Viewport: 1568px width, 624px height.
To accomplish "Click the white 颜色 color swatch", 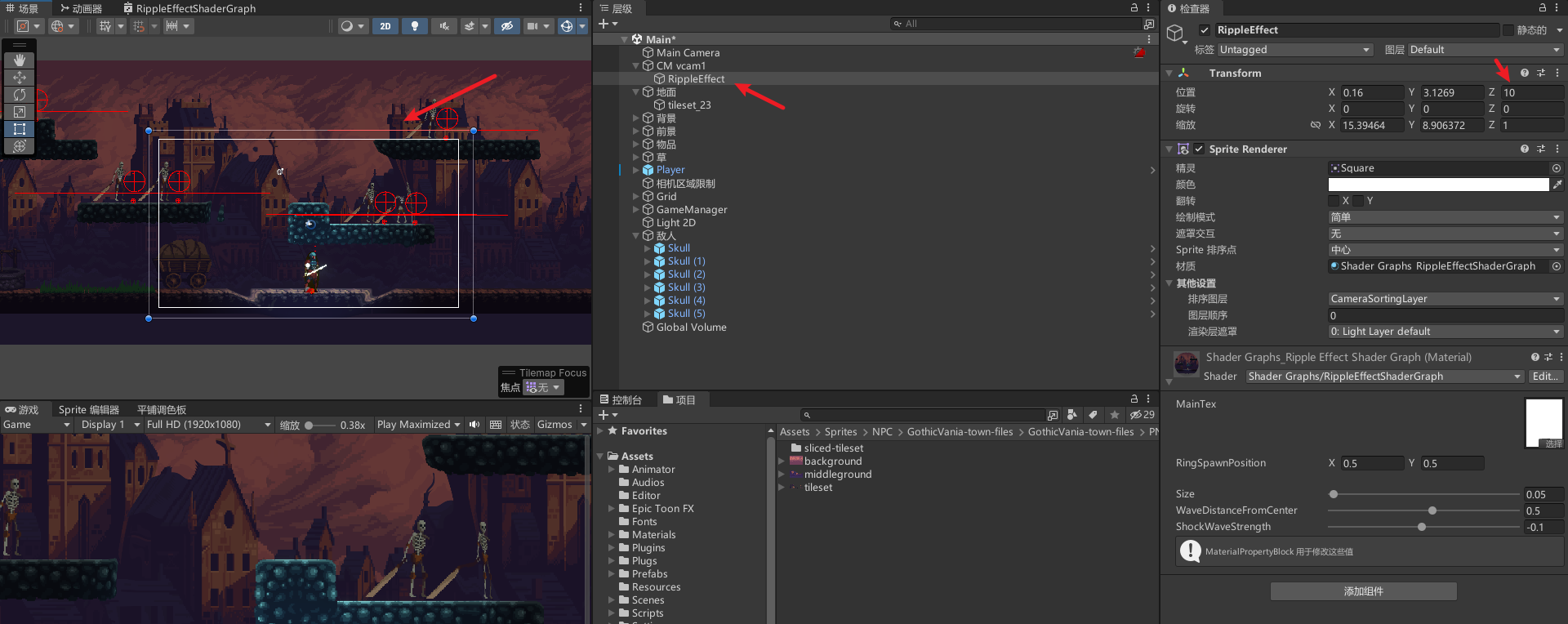I will point(1438,185).
